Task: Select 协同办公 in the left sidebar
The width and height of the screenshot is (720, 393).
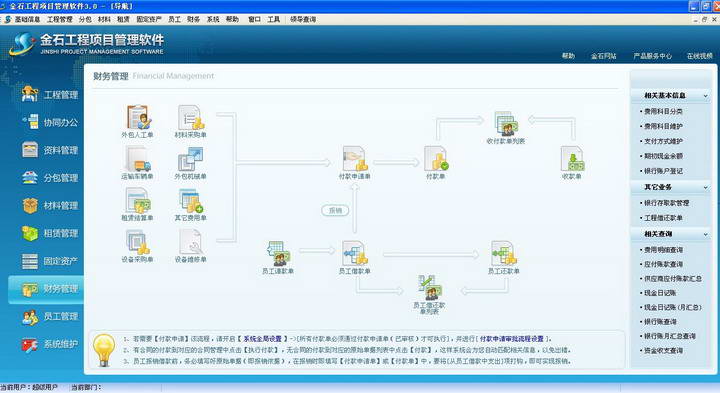Action: [50, 122]
